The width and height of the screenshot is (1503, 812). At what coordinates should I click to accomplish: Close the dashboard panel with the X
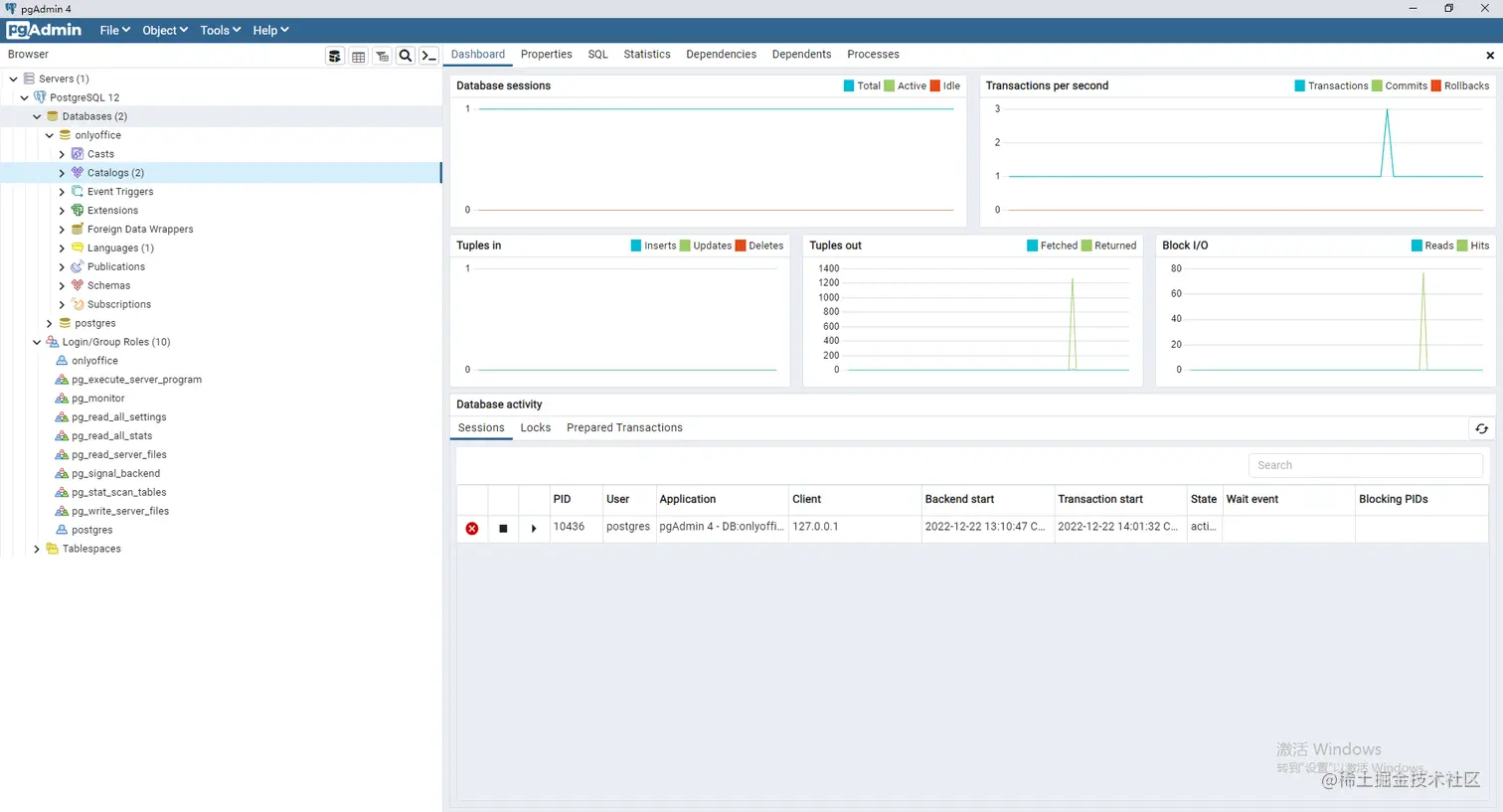1490,56
